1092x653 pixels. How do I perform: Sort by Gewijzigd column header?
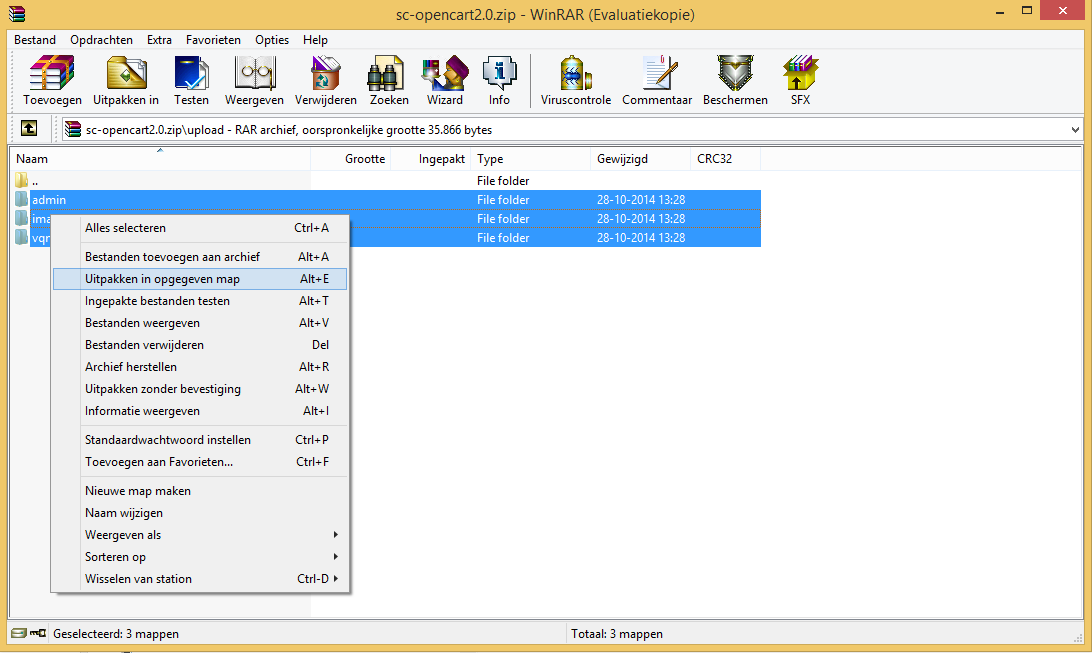640,159
